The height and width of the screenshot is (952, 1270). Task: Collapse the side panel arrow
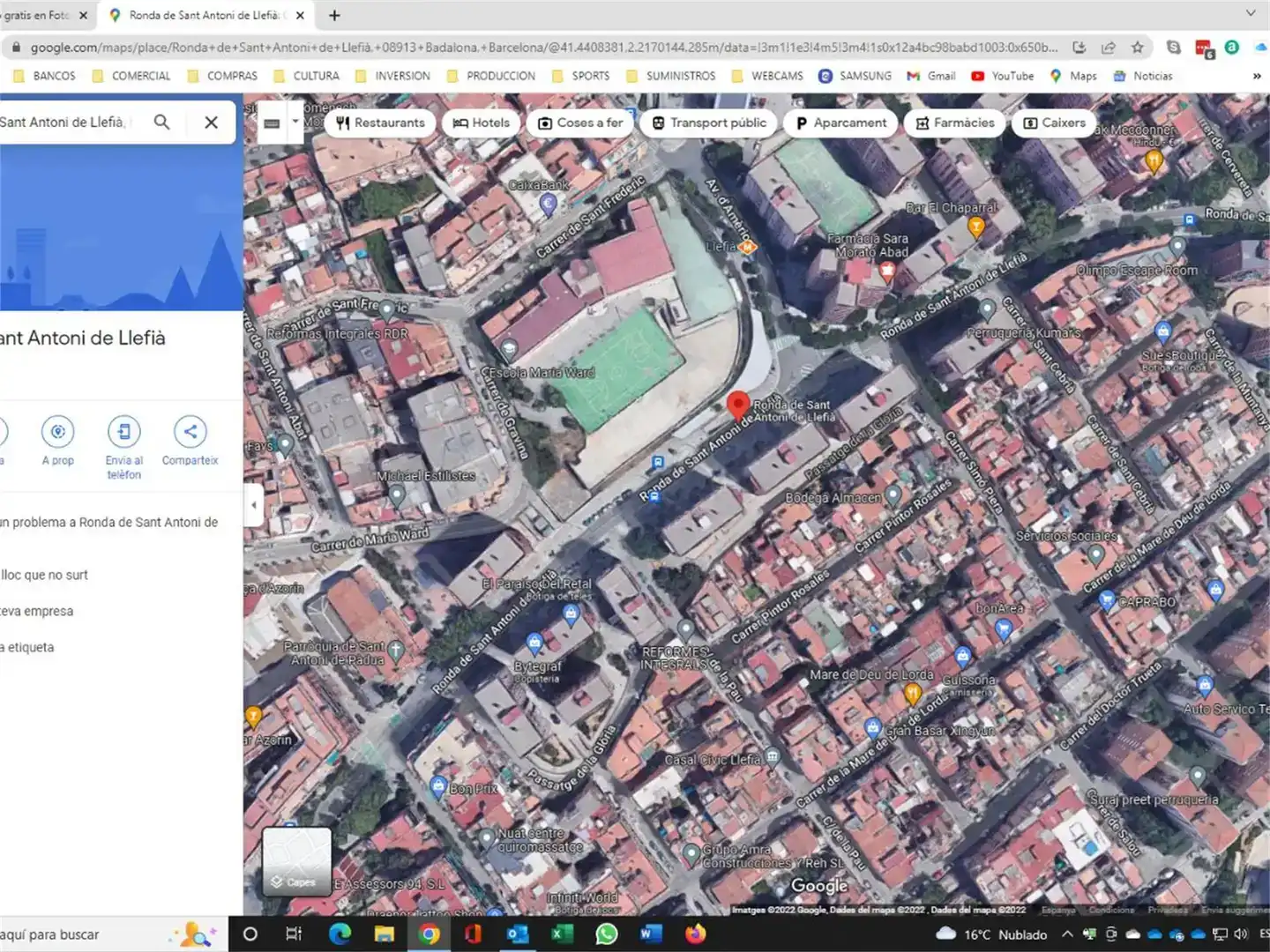point(254,505)
